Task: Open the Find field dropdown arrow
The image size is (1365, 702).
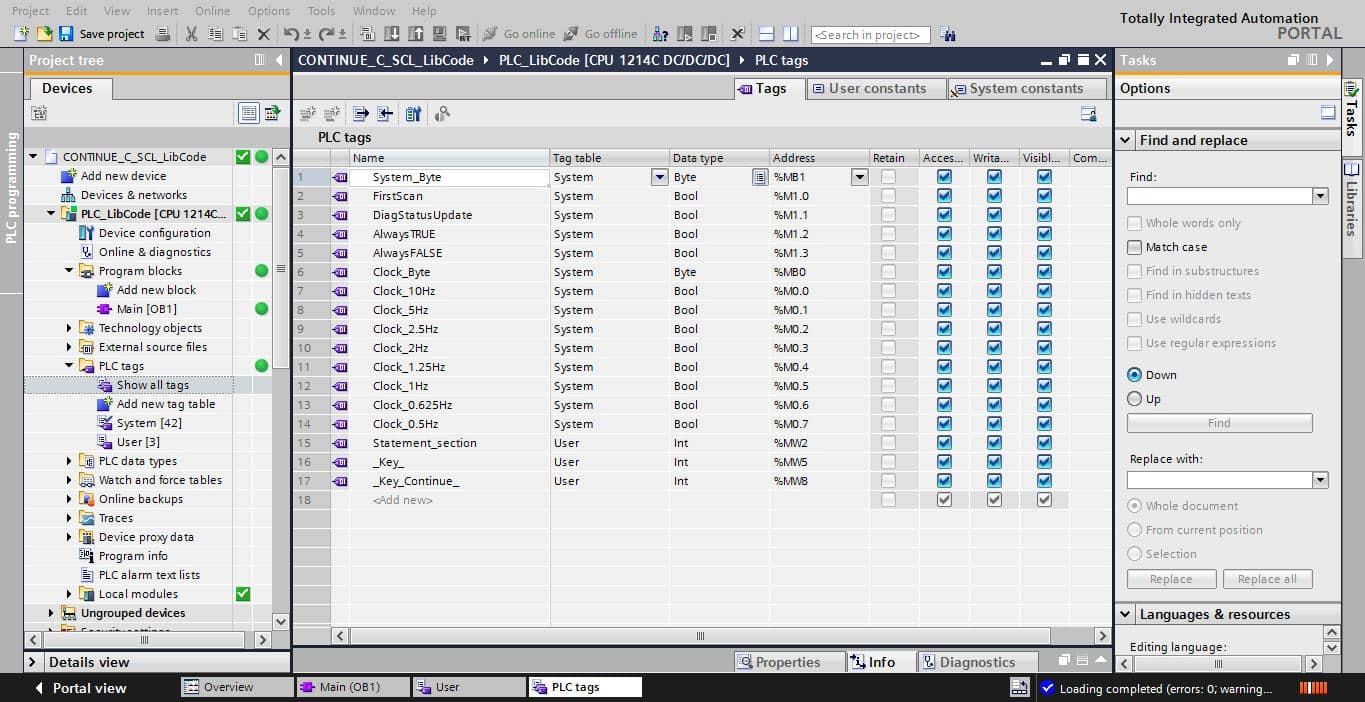Action: point(1321,196)
